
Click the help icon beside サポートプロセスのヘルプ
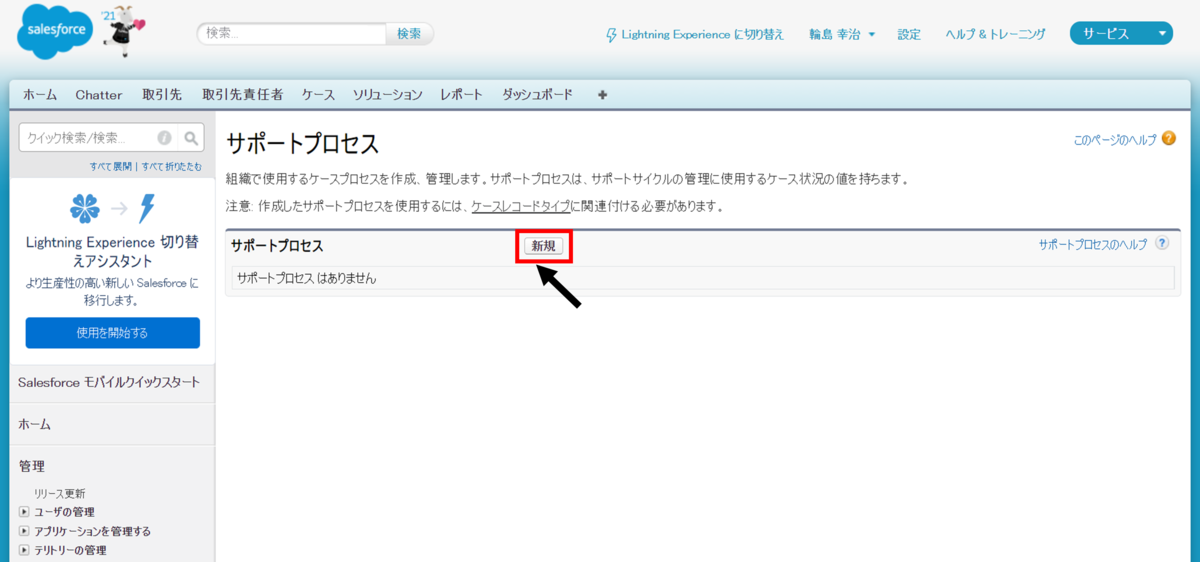point(1162,243)
